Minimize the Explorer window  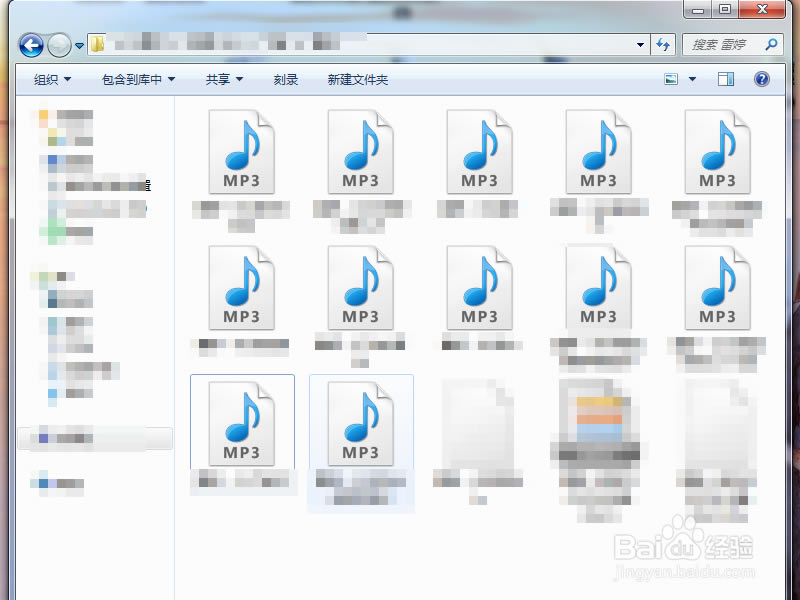[698, 9]
